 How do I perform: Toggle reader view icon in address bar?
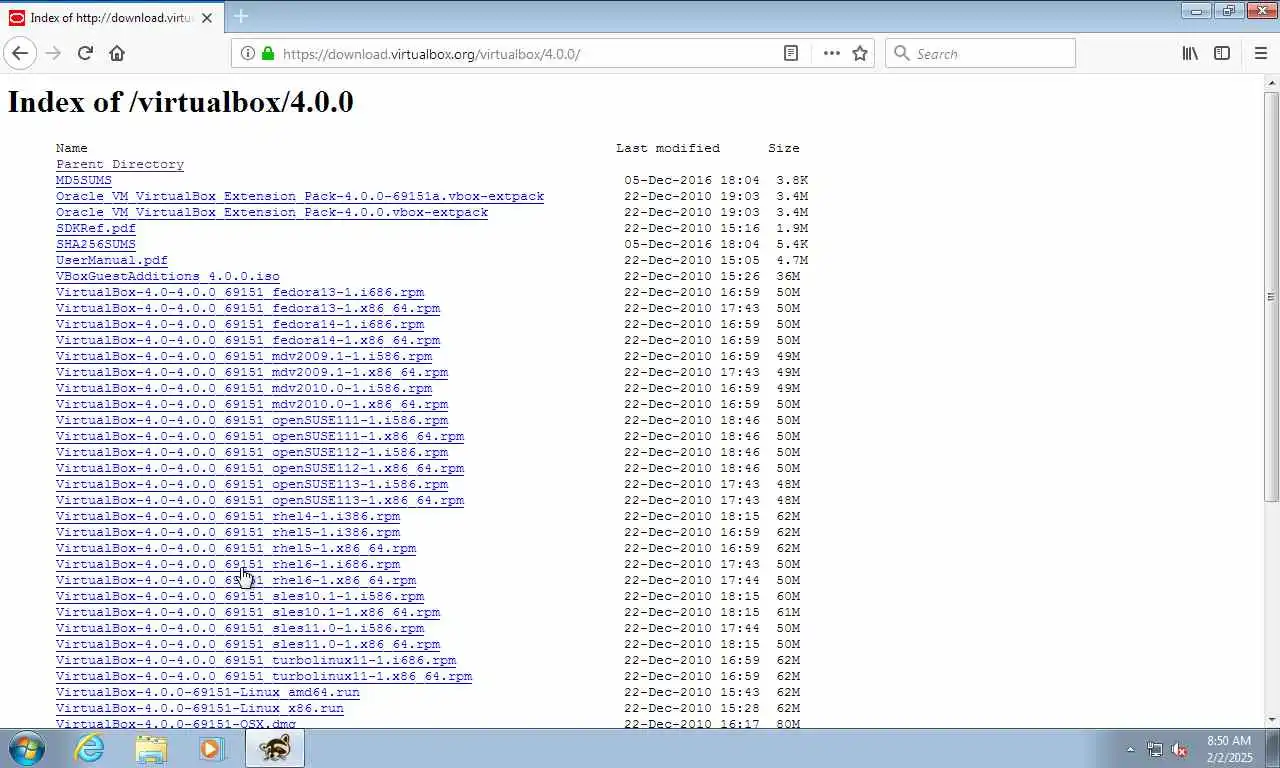pos(791,53)
